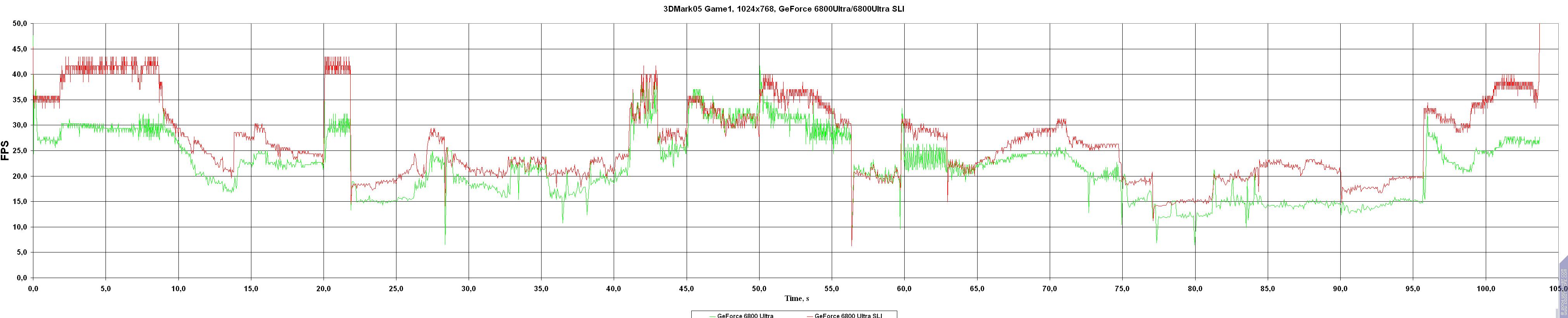Click the "45,0" tick on the FPS axis
Screen dimensions: 1568x318
pyautogui.click(x=19, y=49)
